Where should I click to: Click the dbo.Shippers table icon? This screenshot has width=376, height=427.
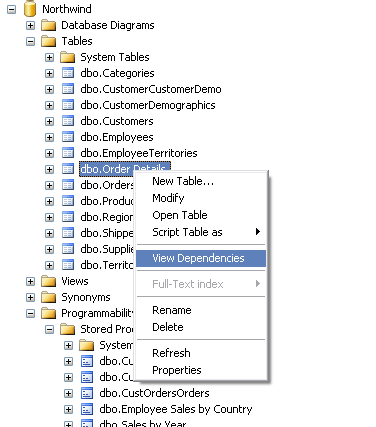point(68,233)
